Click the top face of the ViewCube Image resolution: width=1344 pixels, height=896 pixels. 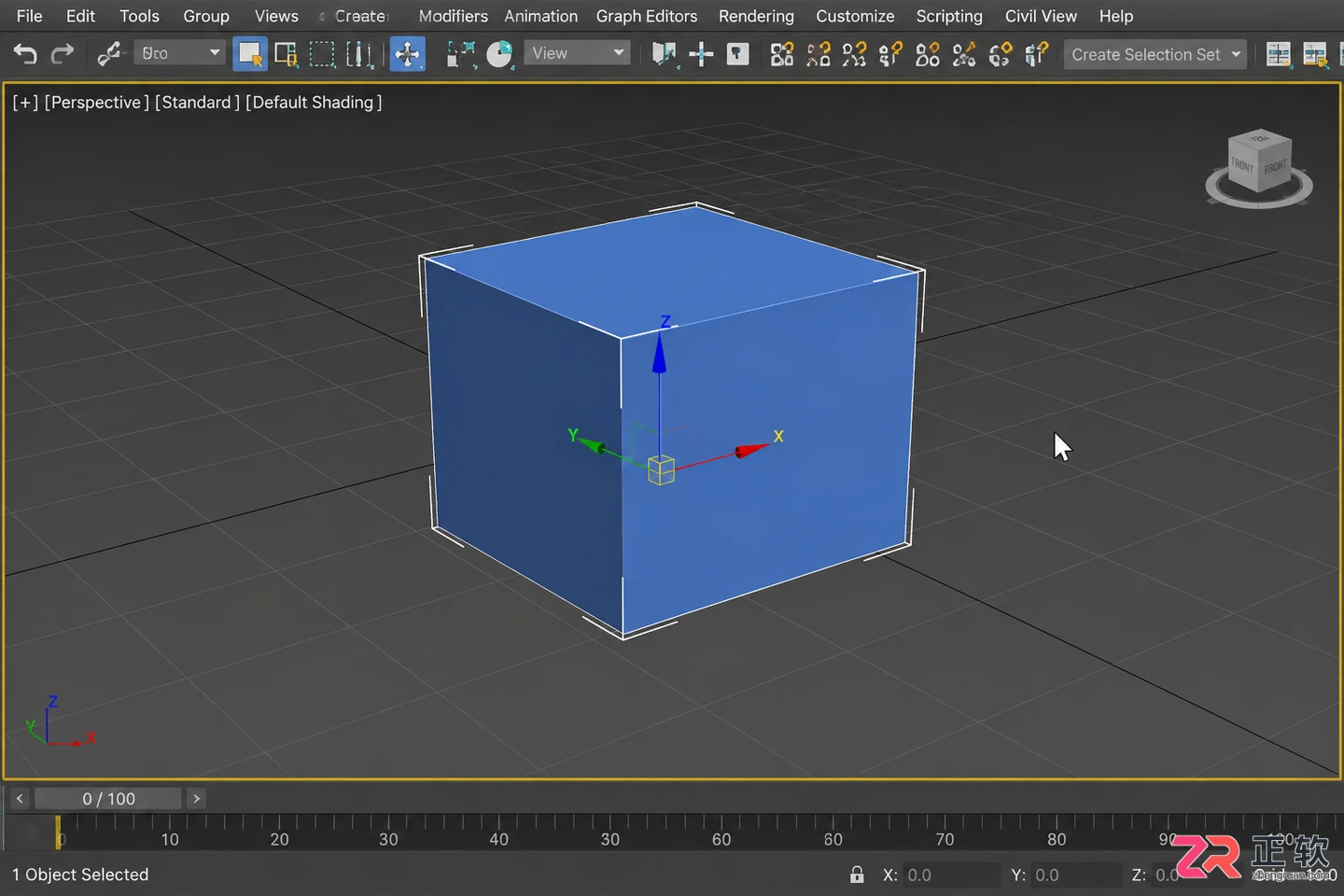(1260, 140)
